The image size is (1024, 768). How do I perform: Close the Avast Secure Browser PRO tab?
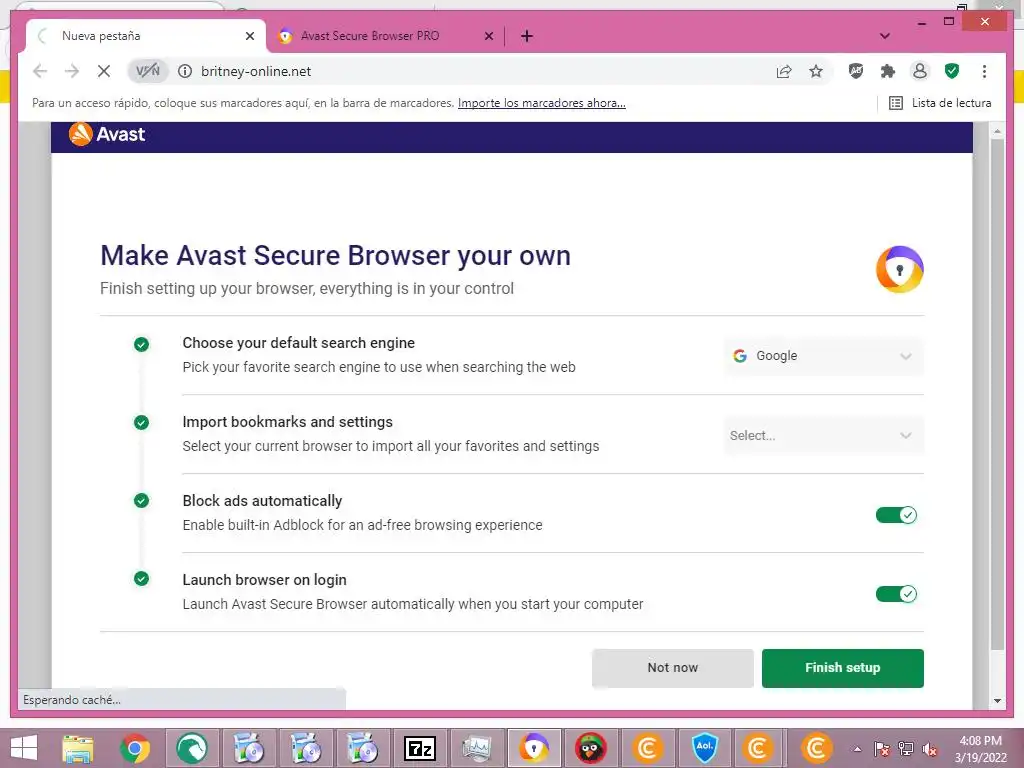tap(488, 36)
